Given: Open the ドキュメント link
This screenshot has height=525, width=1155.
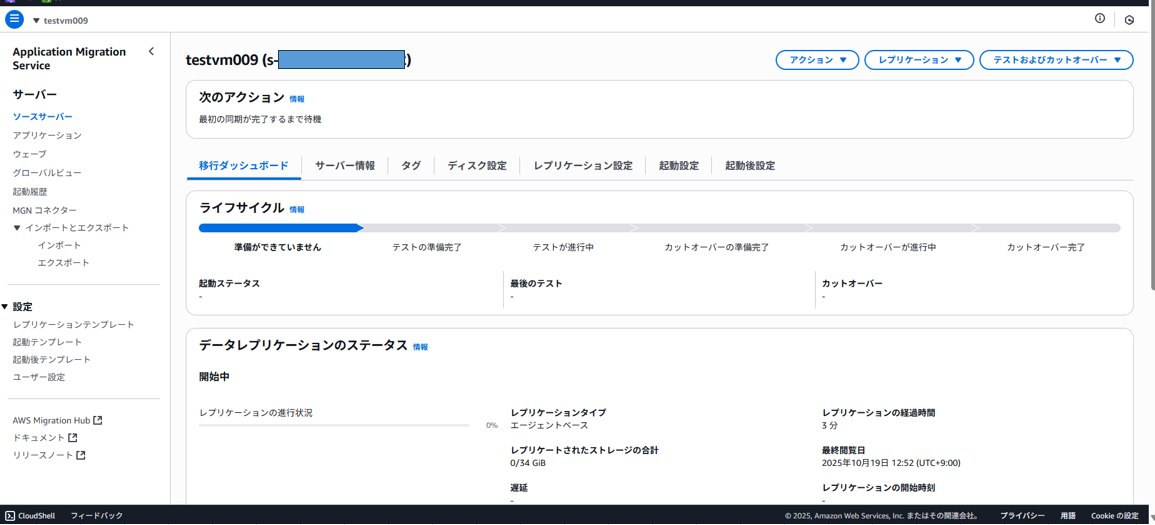Looking at the screenshot, I should click(x=39, y=437).
